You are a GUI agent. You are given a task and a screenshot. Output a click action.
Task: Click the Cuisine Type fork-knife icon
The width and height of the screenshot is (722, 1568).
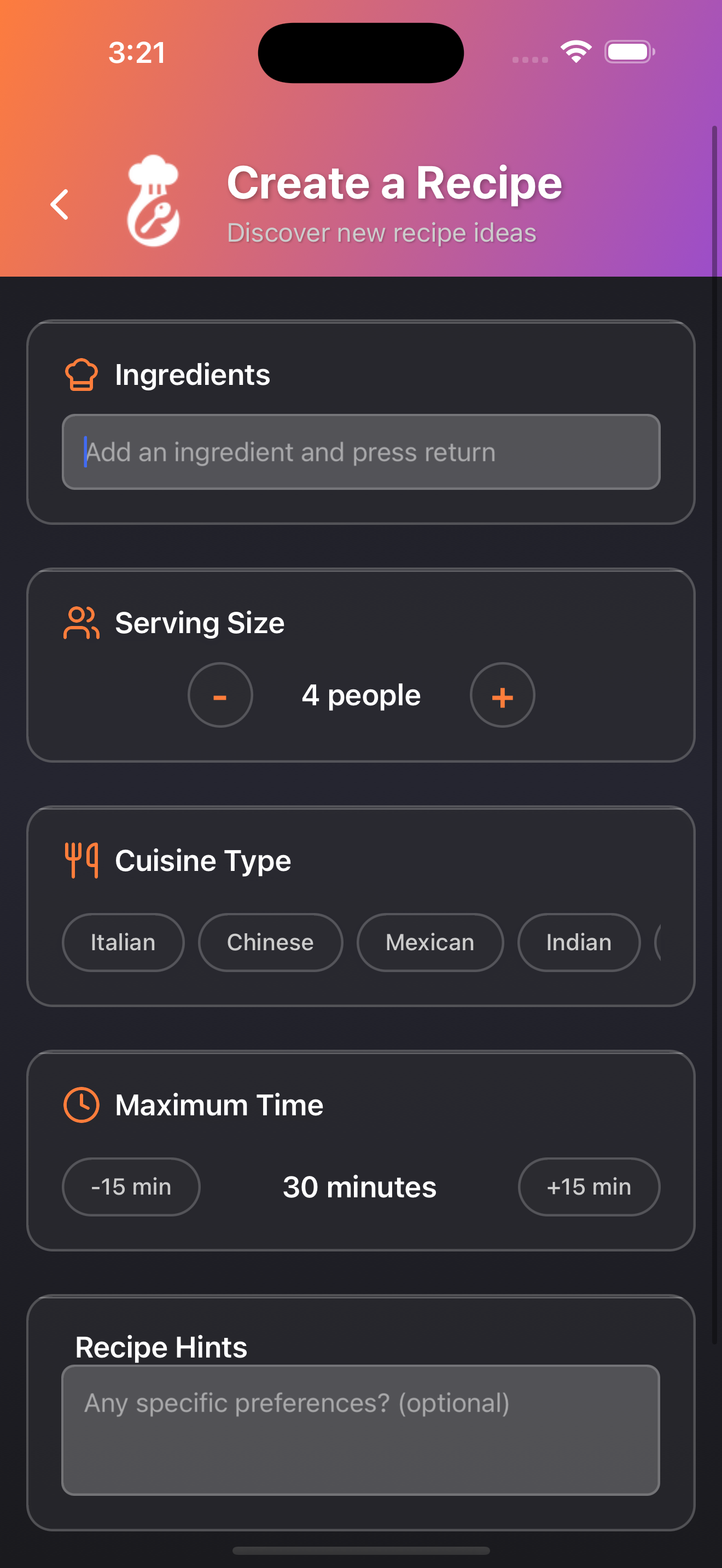[81, 860]
